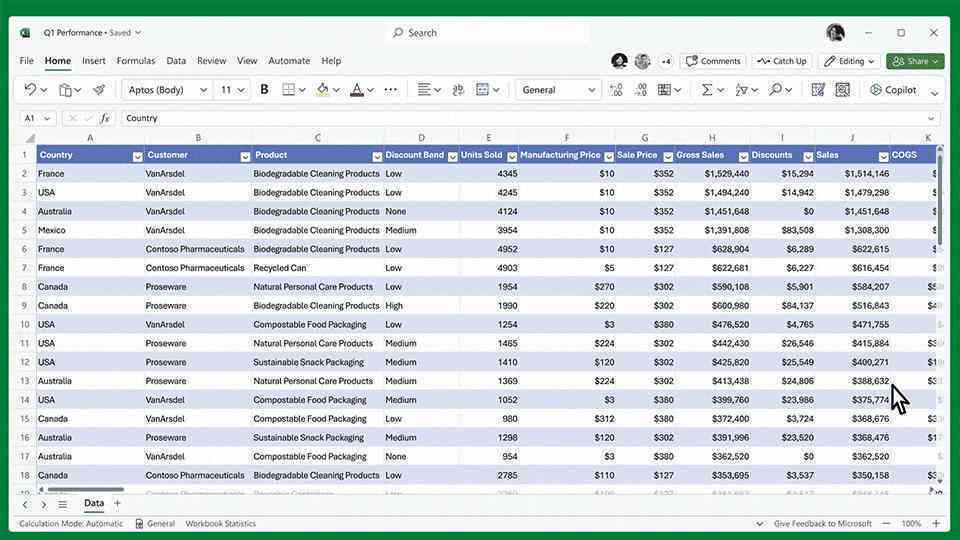Viewport: 960px width, 540px height.
Task: Click the zoom out minus icon
Action: [886, 523]
